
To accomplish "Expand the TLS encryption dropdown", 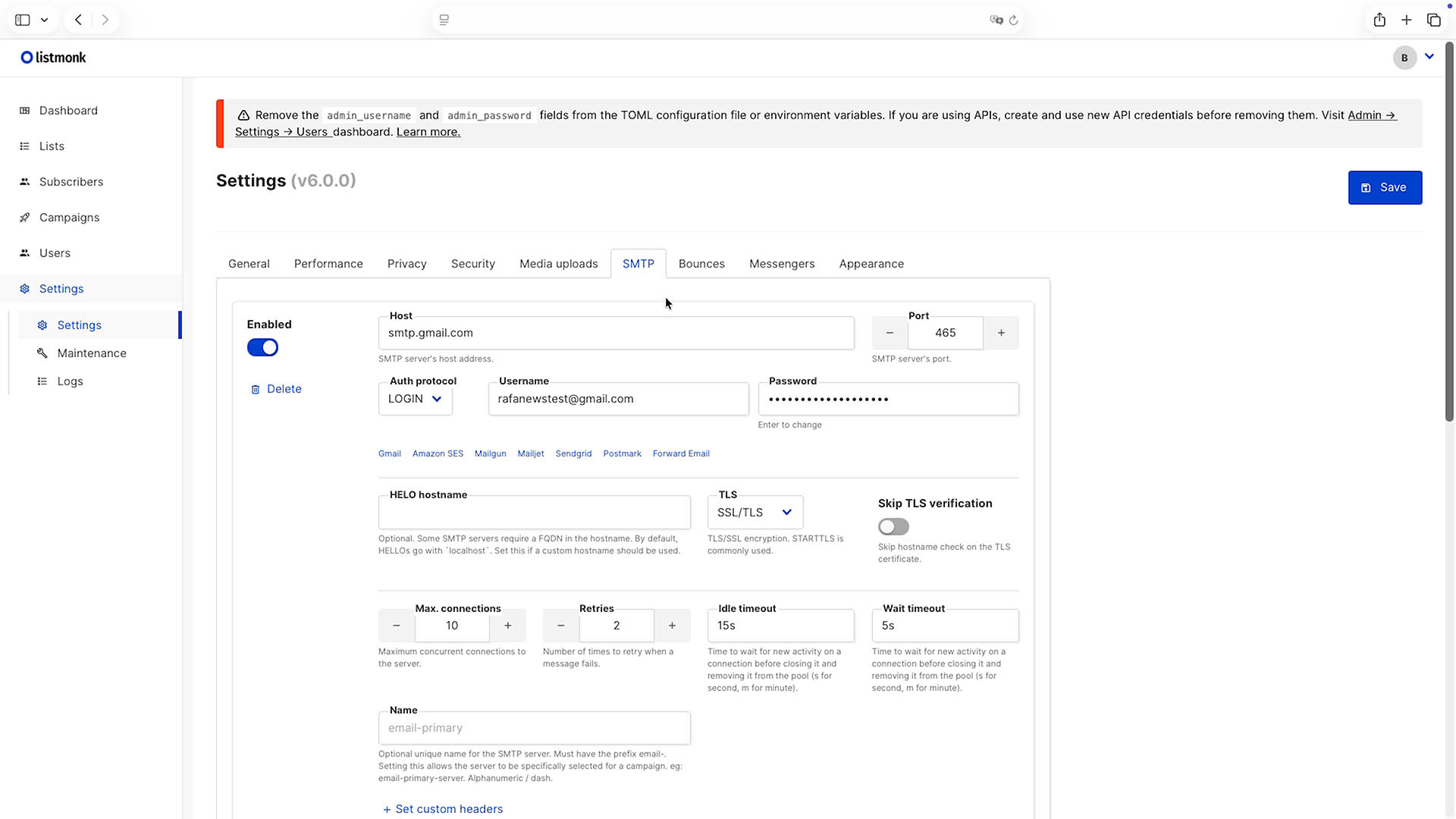I will (755, 512).
